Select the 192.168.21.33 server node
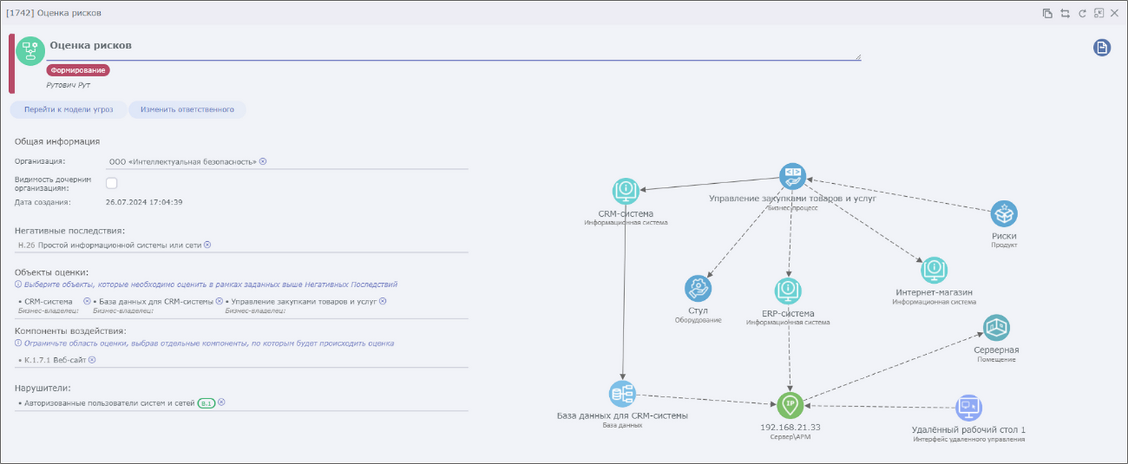 [790, 404]
